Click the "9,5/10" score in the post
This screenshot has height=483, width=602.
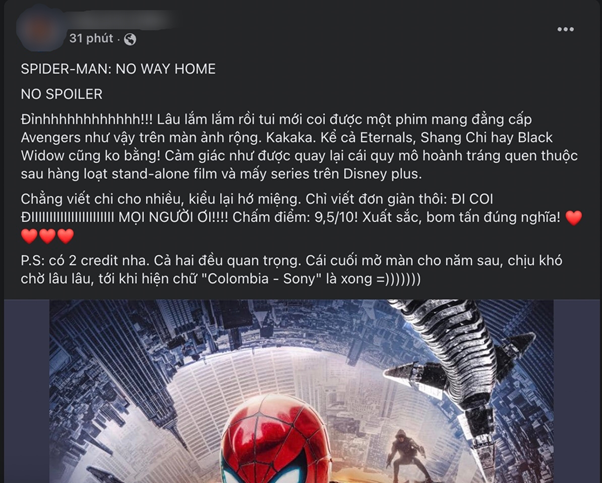336,217
